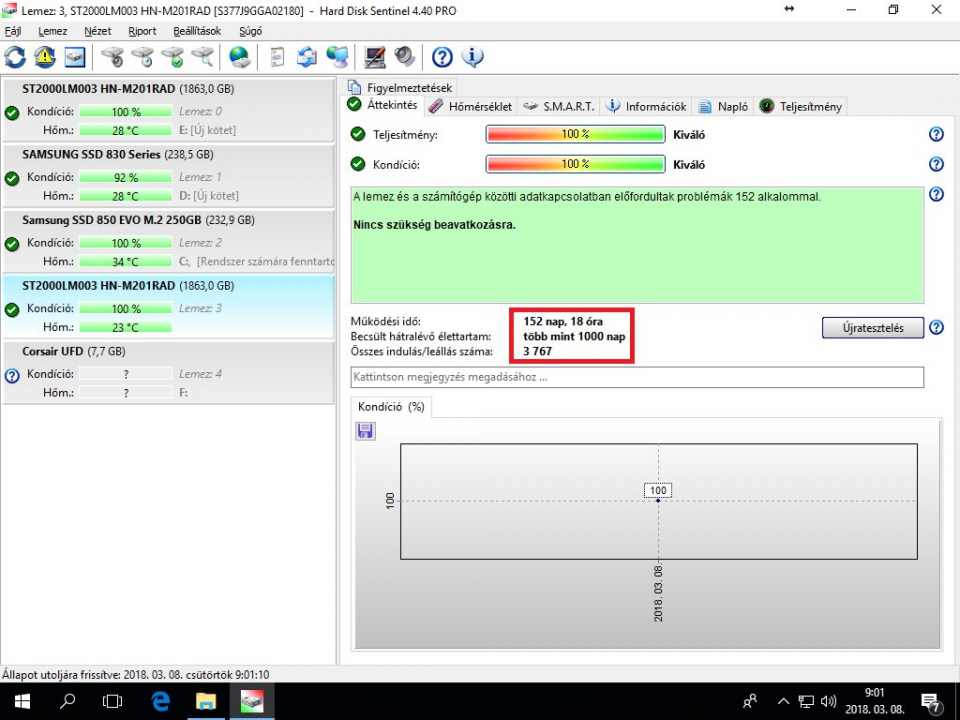Click help icon beside Kondíció bar
The image size is (960, 720).
[x=936, y=164]
